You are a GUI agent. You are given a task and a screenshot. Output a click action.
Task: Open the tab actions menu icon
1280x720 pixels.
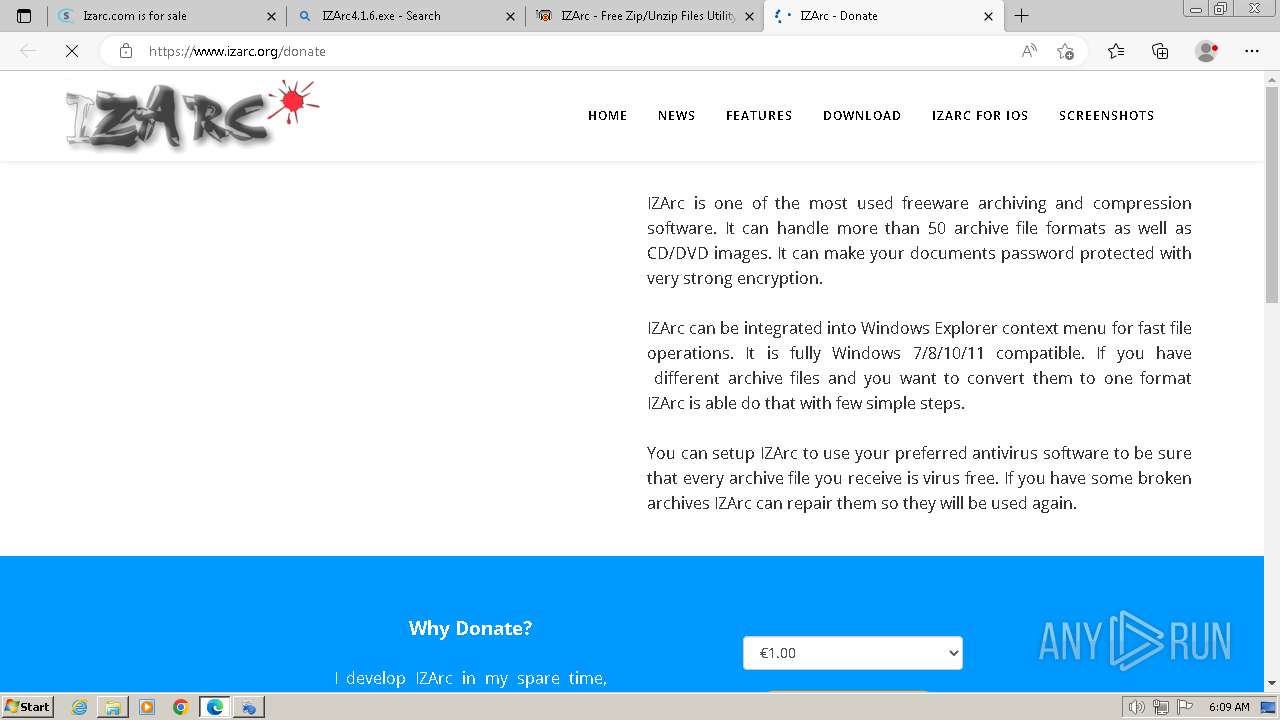pos(24,16)
